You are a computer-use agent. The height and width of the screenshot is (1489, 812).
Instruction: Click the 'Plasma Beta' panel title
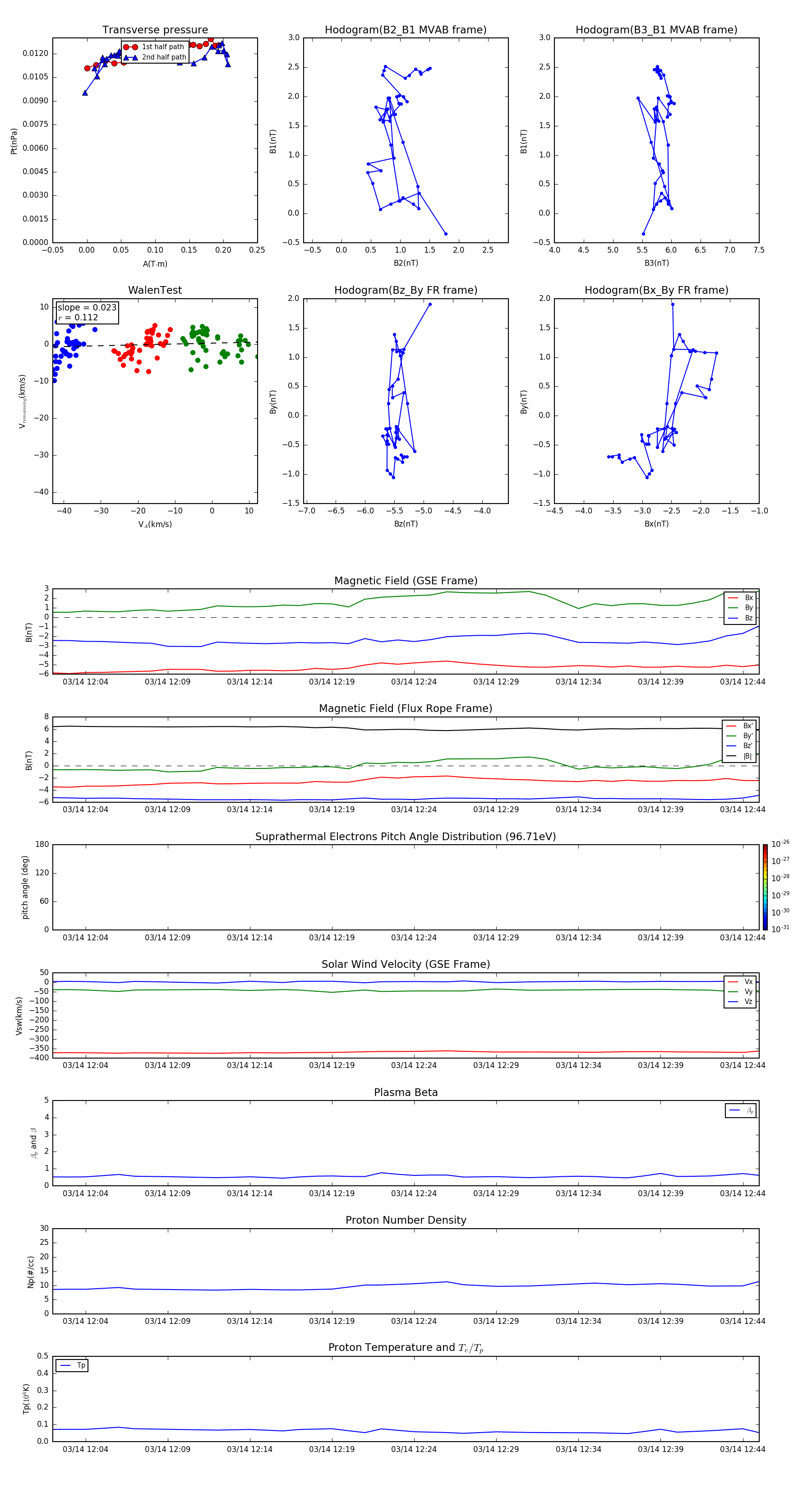pyautogui.click(x=406, y=1093)
